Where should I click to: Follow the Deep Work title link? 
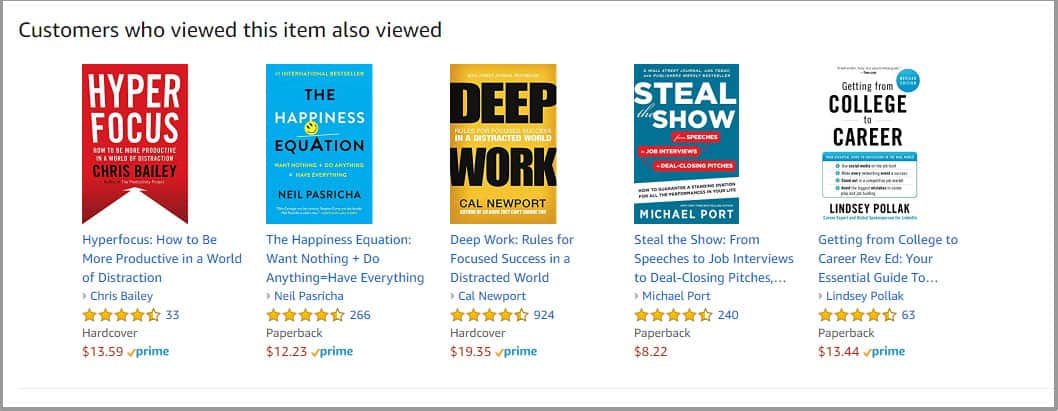[x=512, y=258]
